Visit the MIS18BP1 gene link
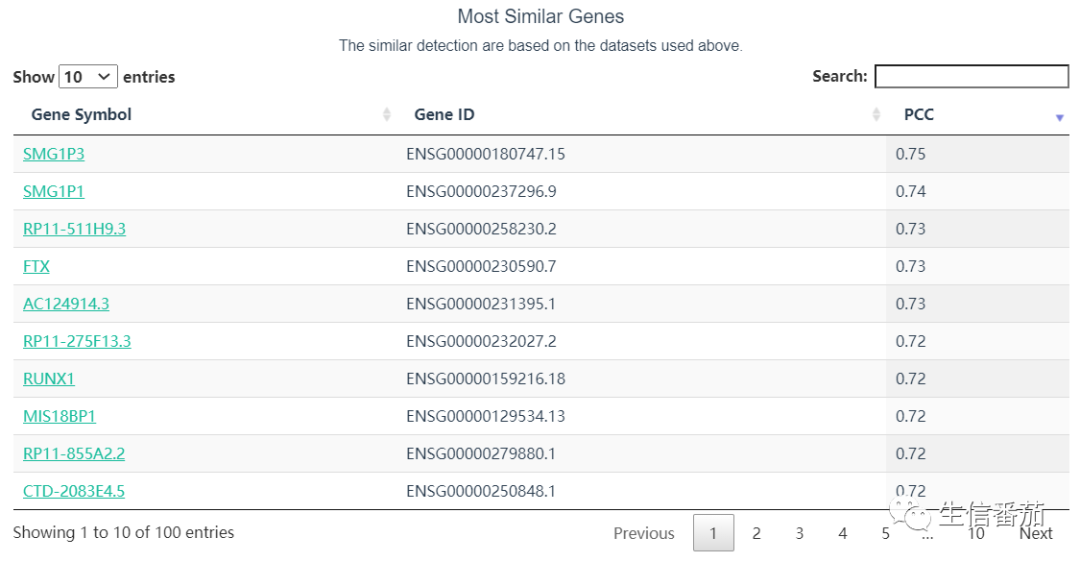Image resolution: width=1080 pixels, height=562 pixels. (59, 416)
